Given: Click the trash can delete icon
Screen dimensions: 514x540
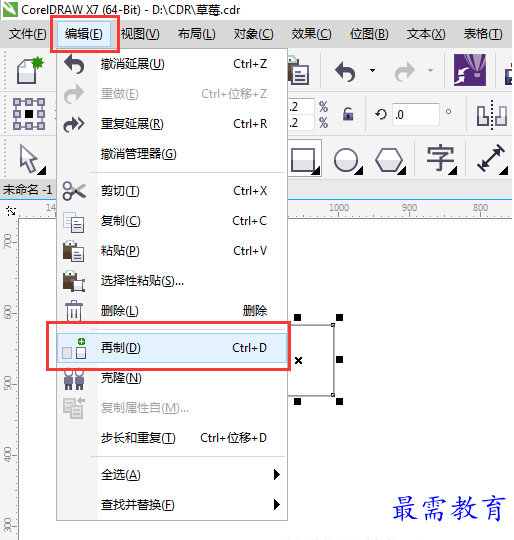Looking at the screenshot, I should 74,311.
